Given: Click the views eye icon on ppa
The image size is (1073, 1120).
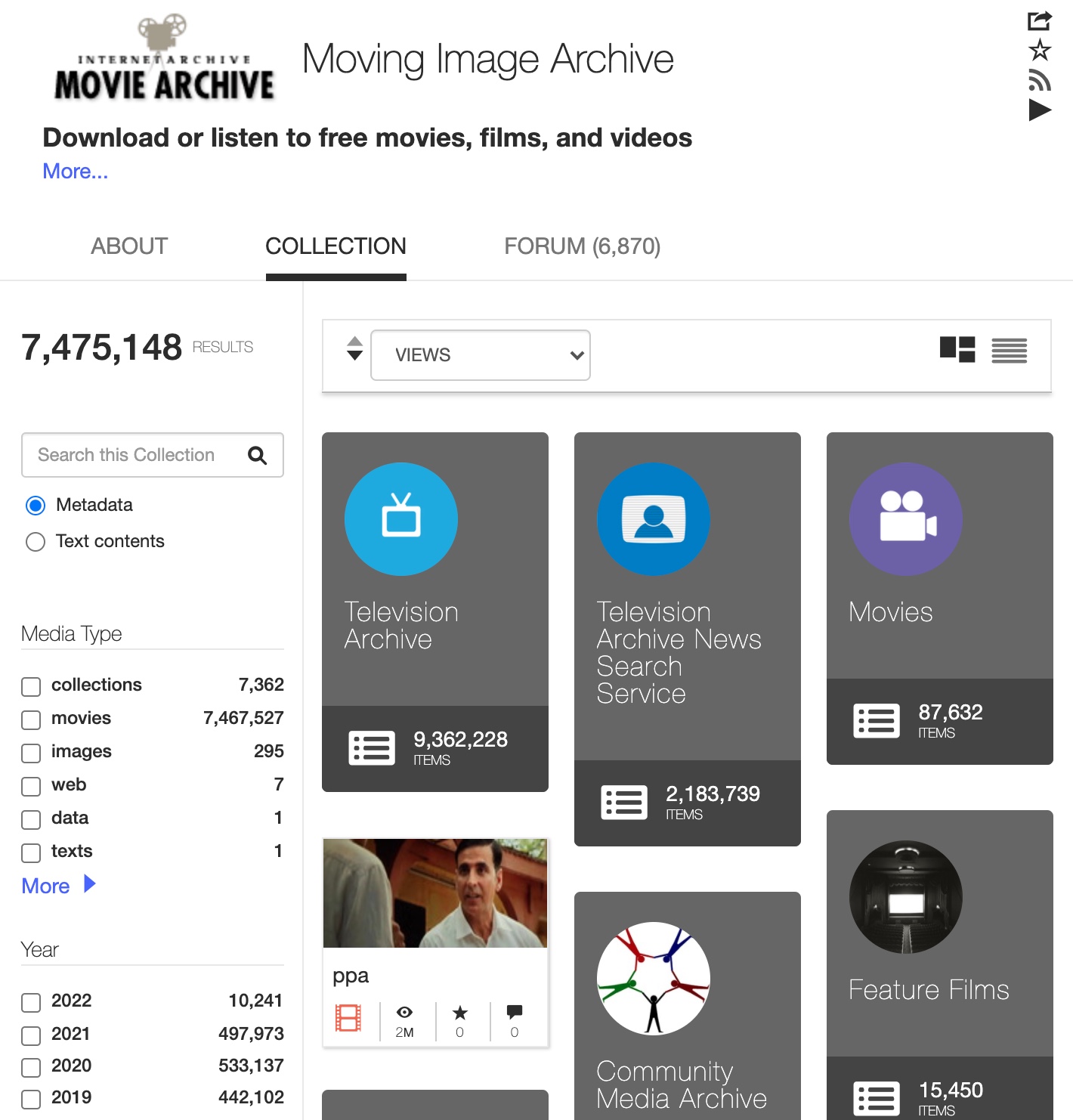Looking at the screenshot, I should [x=404, y=1012].
